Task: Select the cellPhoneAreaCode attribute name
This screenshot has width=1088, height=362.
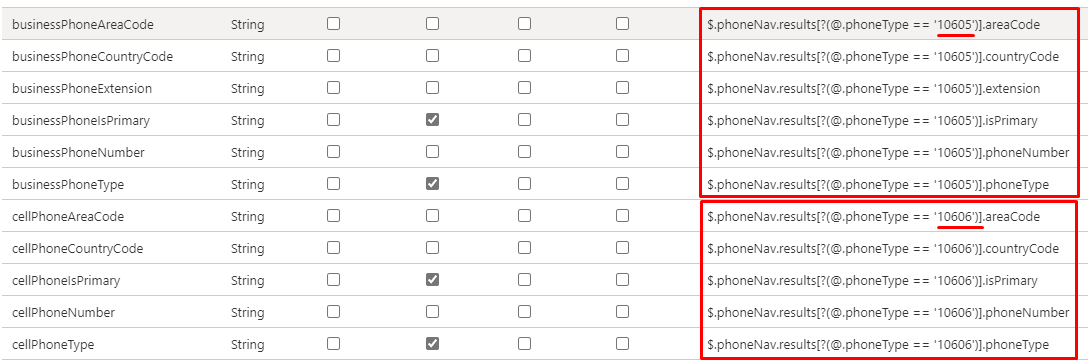Action: tap(68, 216)
